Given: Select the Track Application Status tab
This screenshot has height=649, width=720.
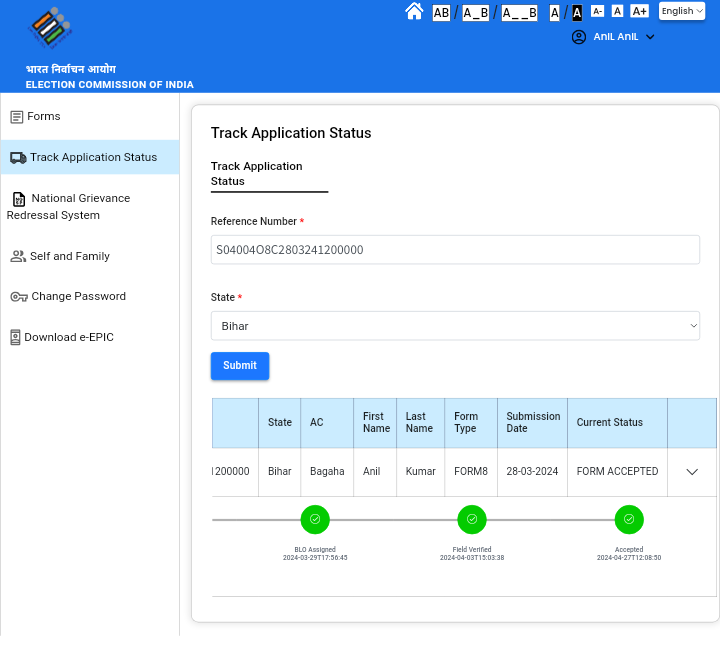Looking at the screenshot, I should pos(269,174).
